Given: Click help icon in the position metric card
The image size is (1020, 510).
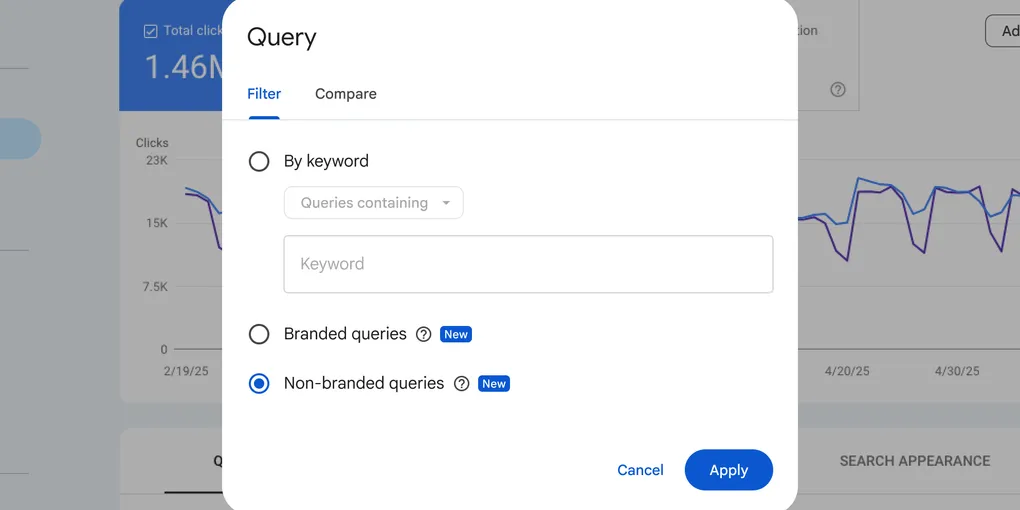Looking at the screenshot, I should (x=838, y=90).
